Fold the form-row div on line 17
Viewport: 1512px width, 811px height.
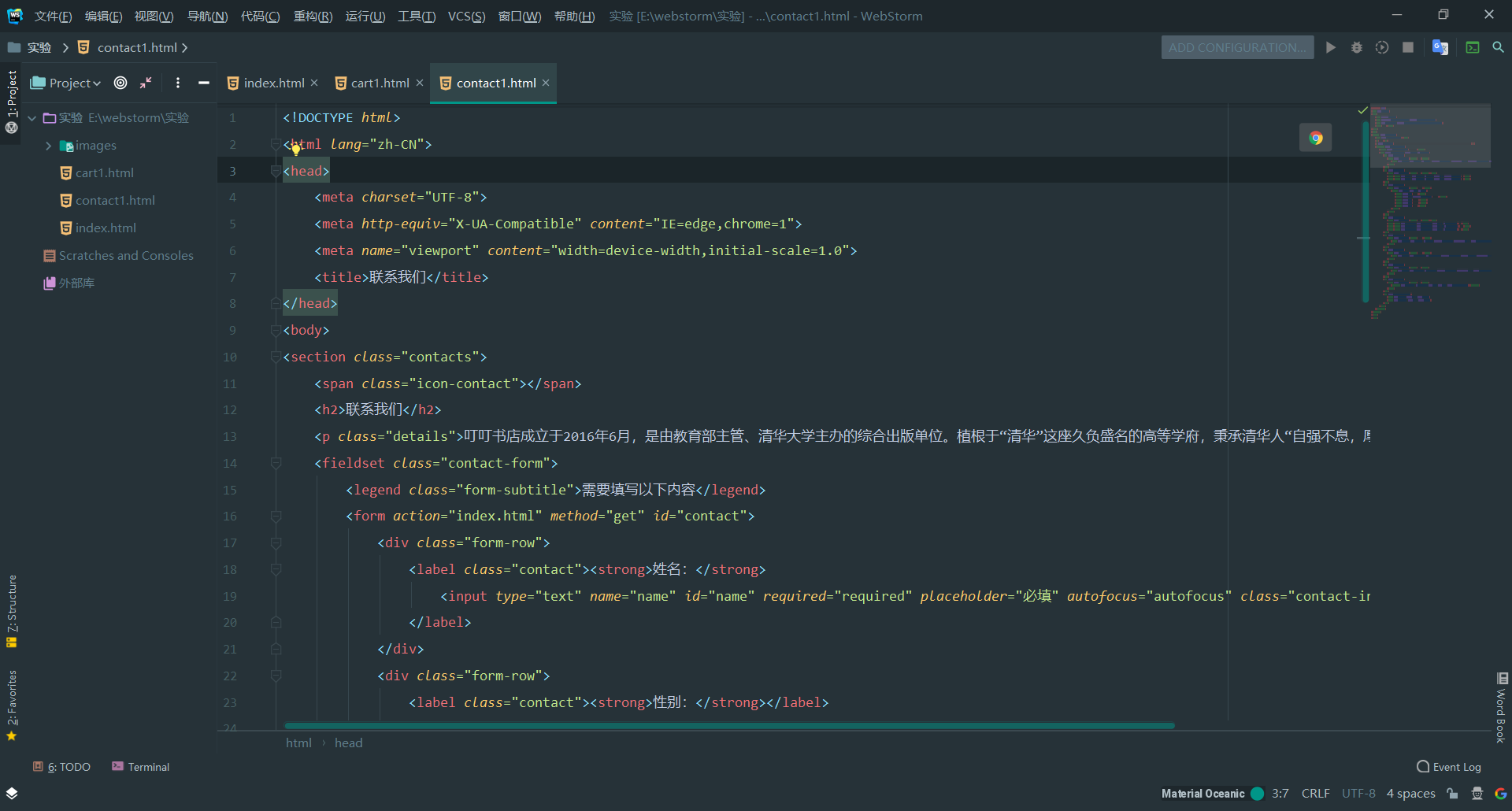[x=276, y=543]
